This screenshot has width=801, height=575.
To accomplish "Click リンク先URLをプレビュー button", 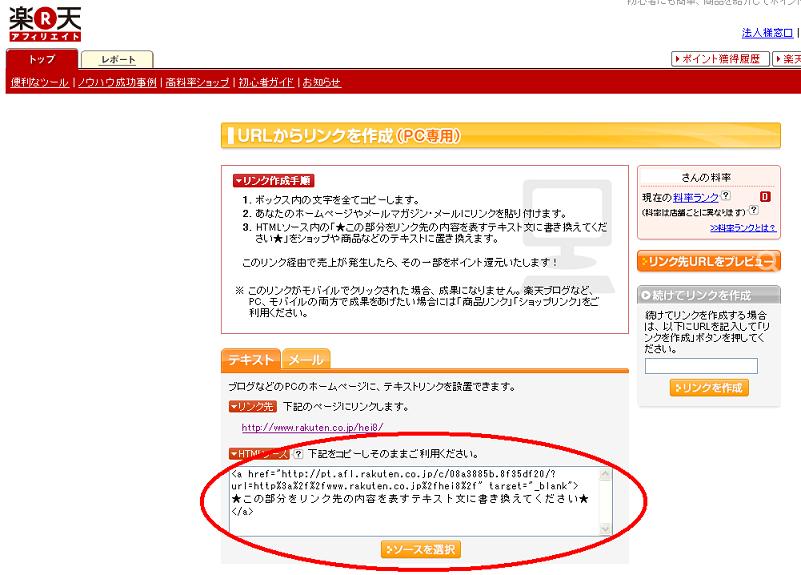I will (709, 261).
